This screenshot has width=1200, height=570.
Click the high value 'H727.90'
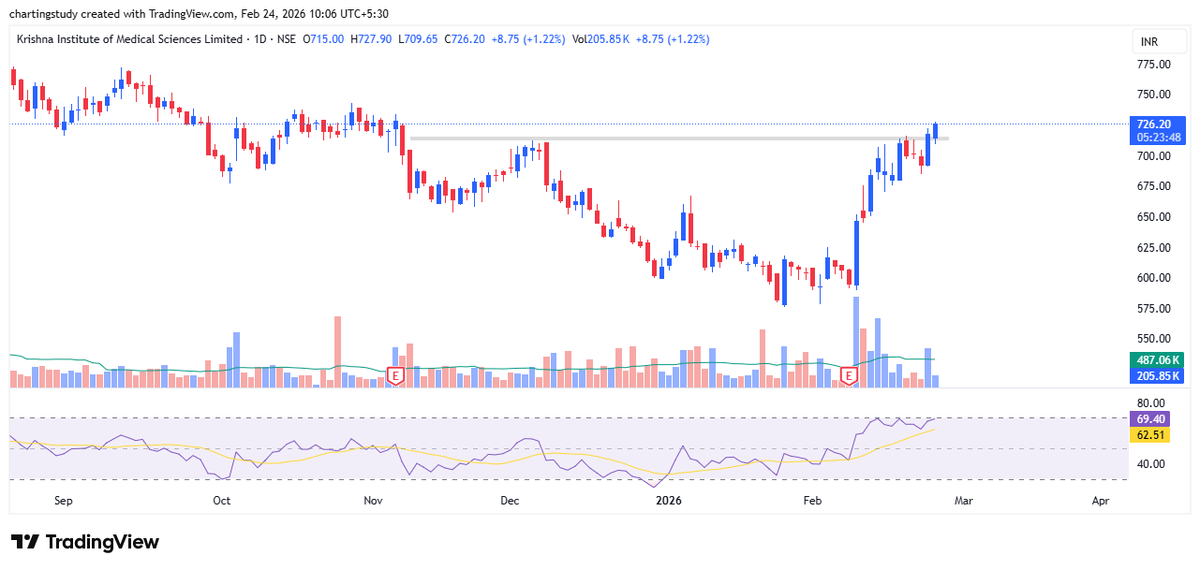click(x=372, y=39)
